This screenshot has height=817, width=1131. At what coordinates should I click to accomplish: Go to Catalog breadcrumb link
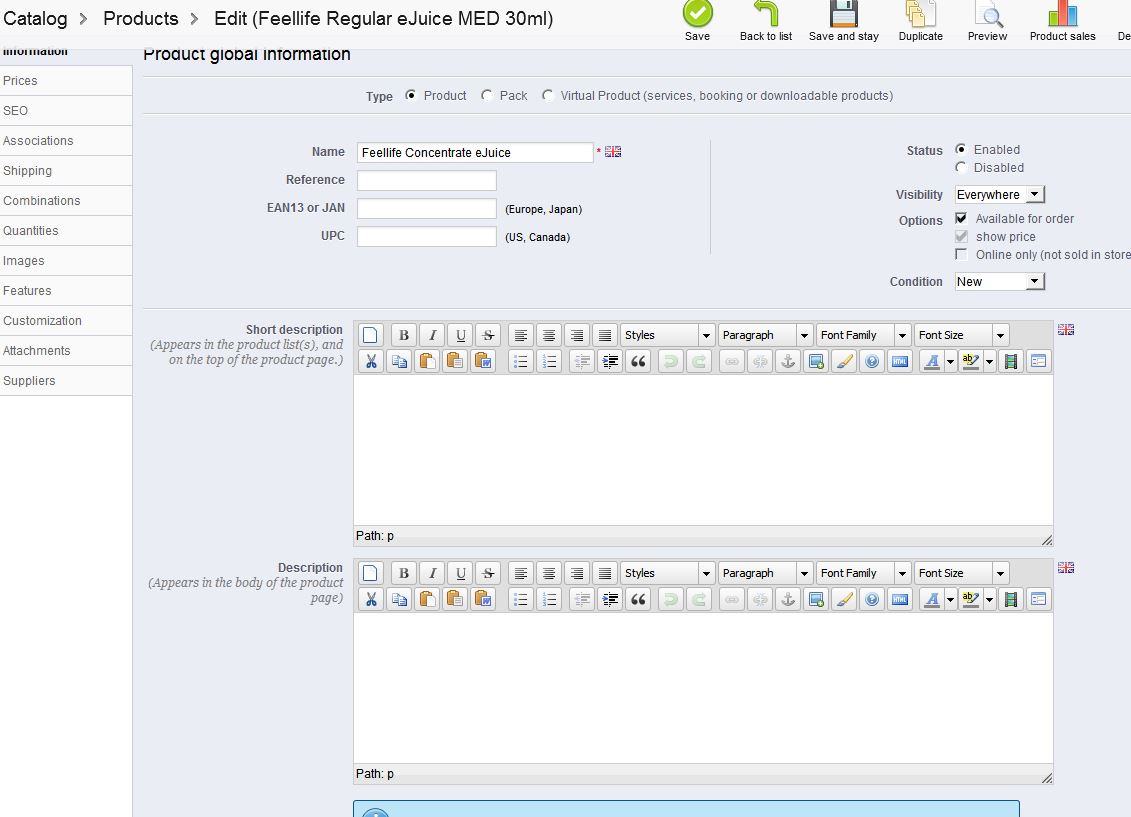[35, 19]
